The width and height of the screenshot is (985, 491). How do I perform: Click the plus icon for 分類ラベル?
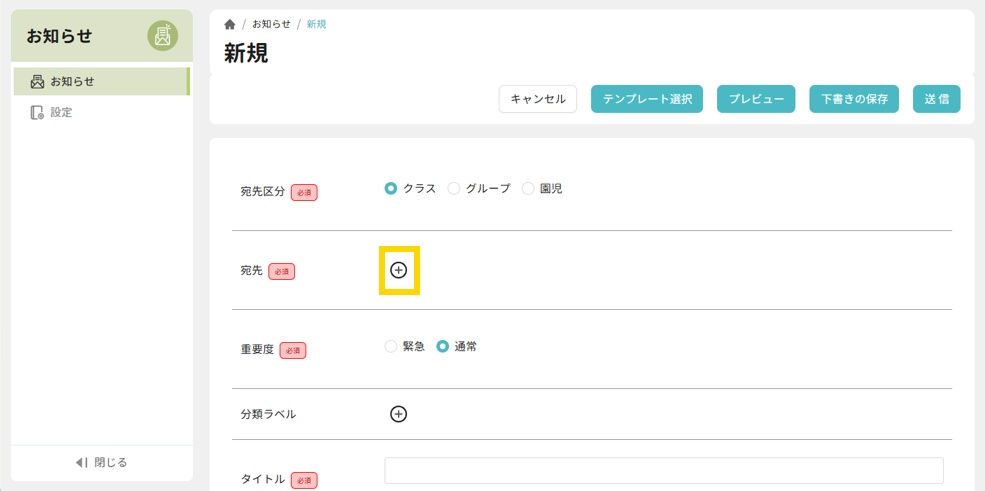click(399, 414)
